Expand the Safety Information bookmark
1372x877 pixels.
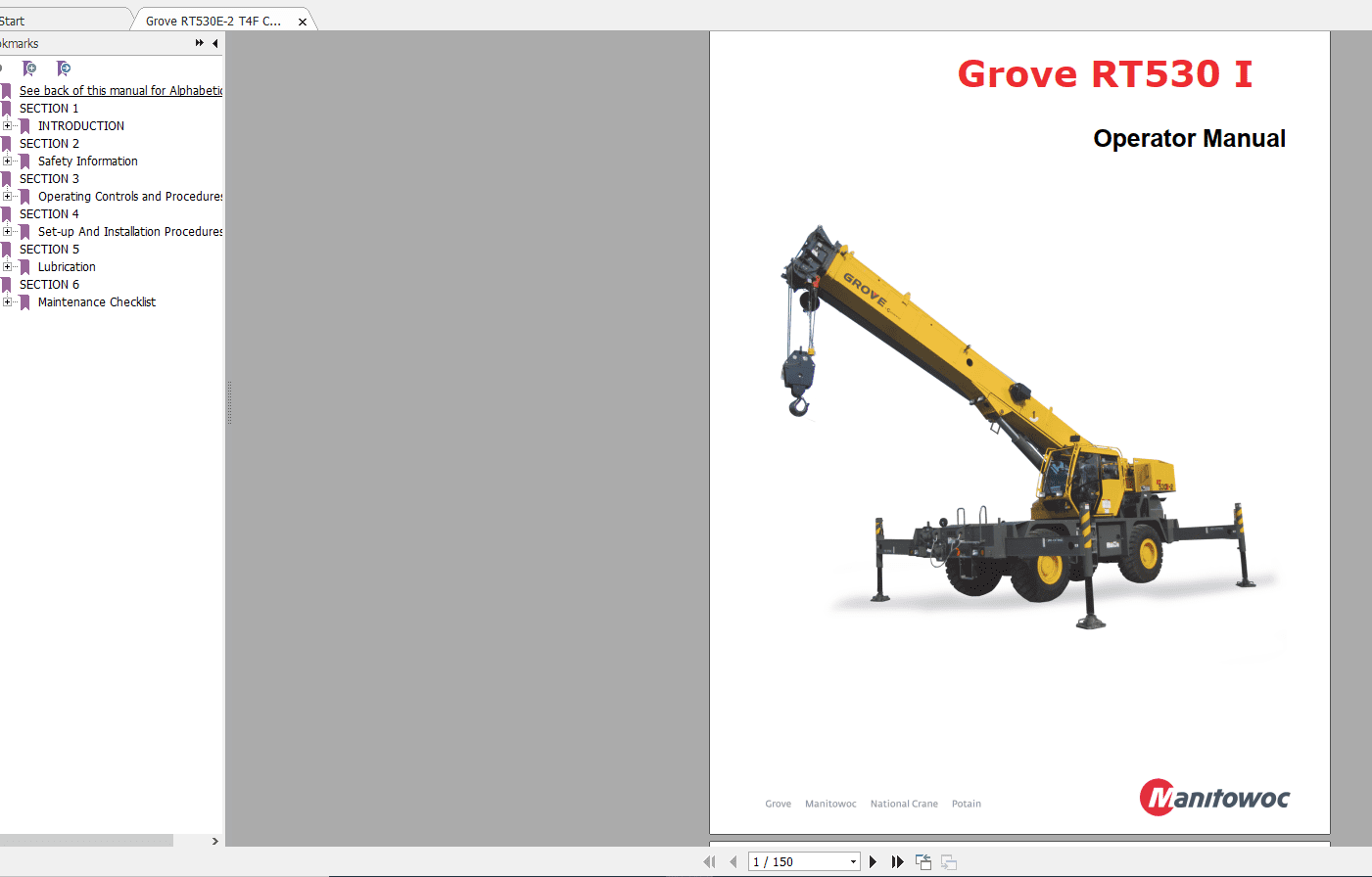point(8,161)
